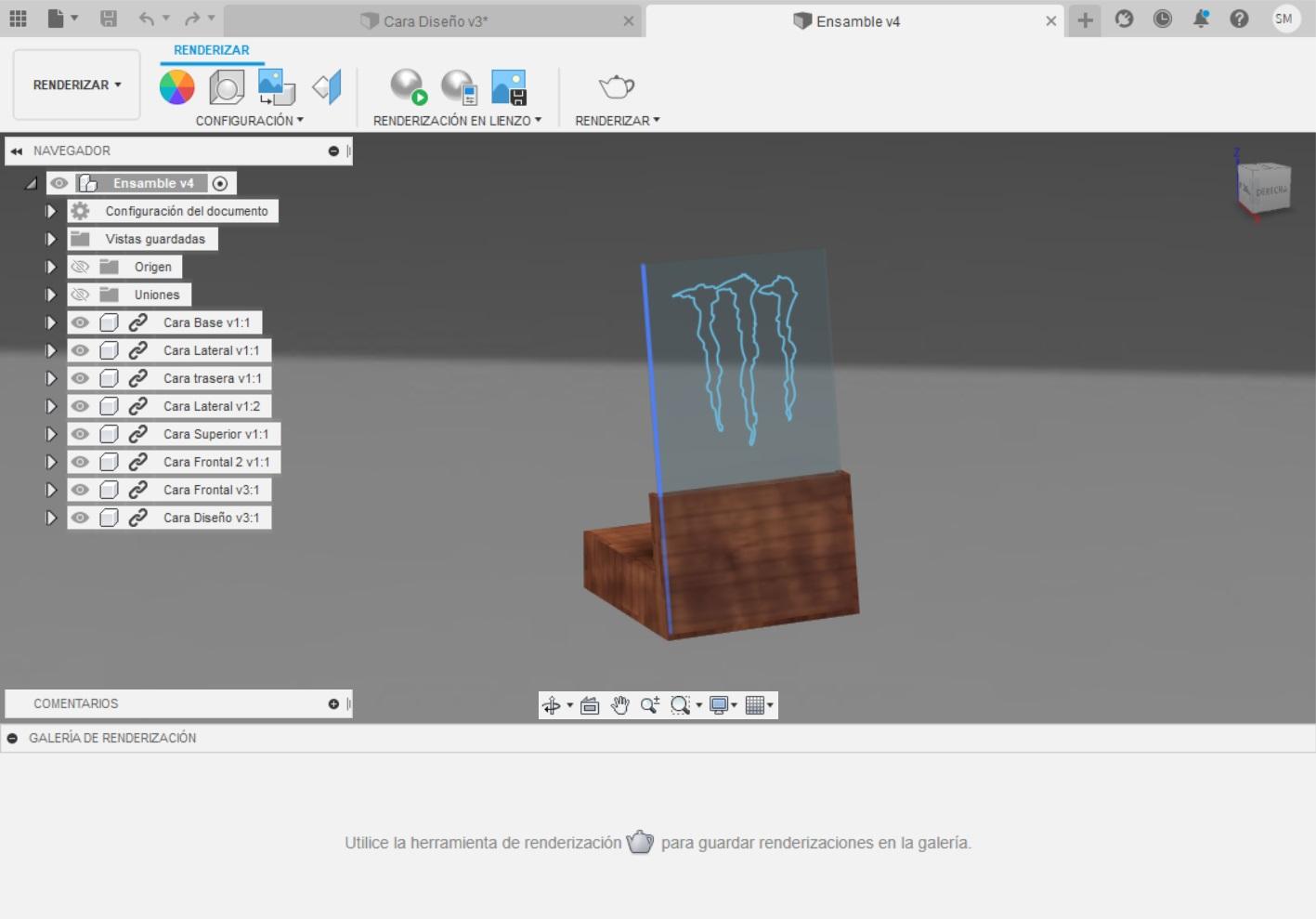Collapse the Ensamble v4 root node
1316x919 pixels.
(31, 183)
